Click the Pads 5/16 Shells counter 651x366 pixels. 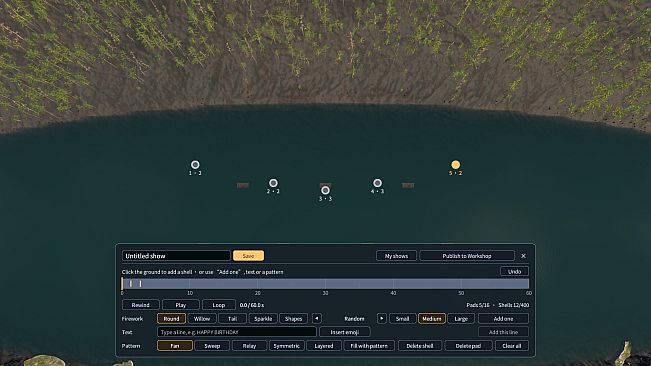coord(497,305)
